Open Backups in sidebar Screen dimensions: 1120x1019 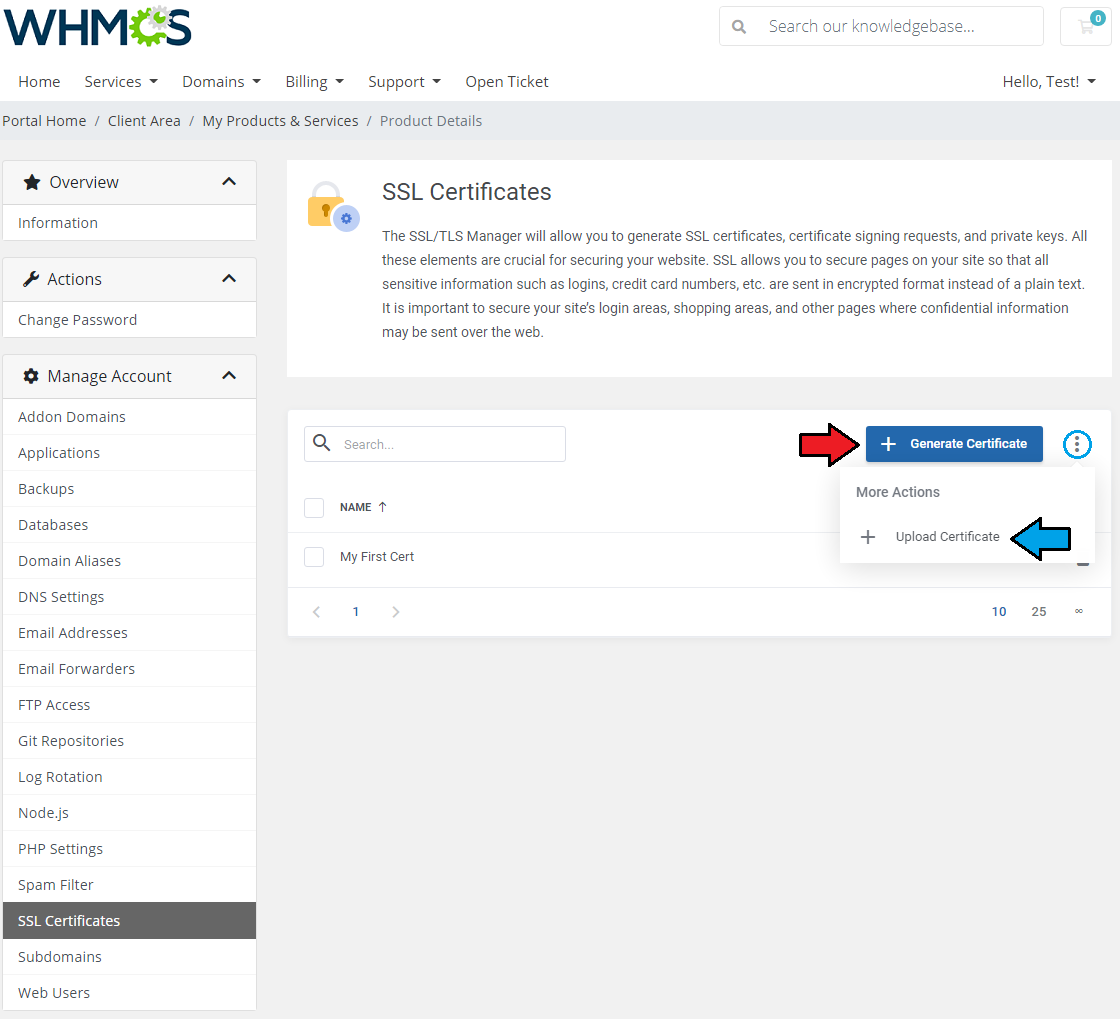pos(129,489)
